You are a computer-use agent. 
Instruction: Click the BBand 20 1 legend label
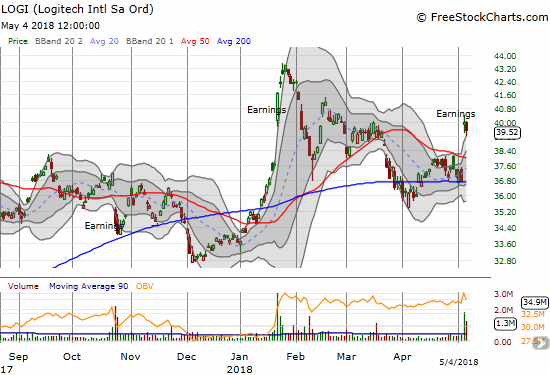click(150, 41)
